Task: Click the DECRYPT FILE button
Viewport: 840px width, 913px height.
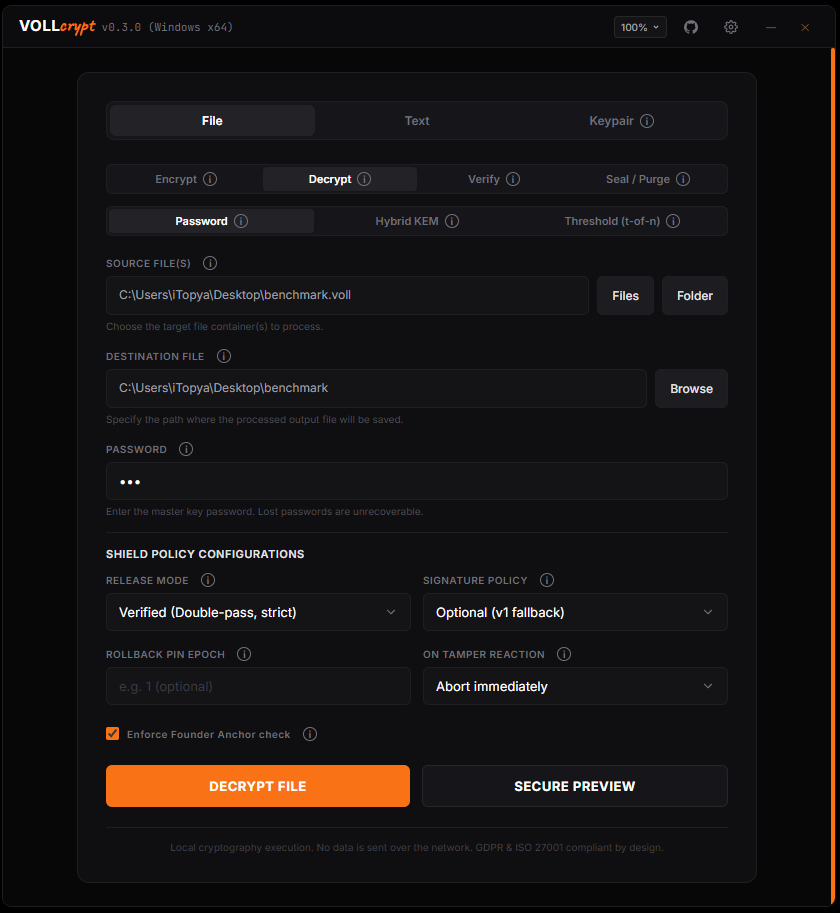Action: click(258, 786)
